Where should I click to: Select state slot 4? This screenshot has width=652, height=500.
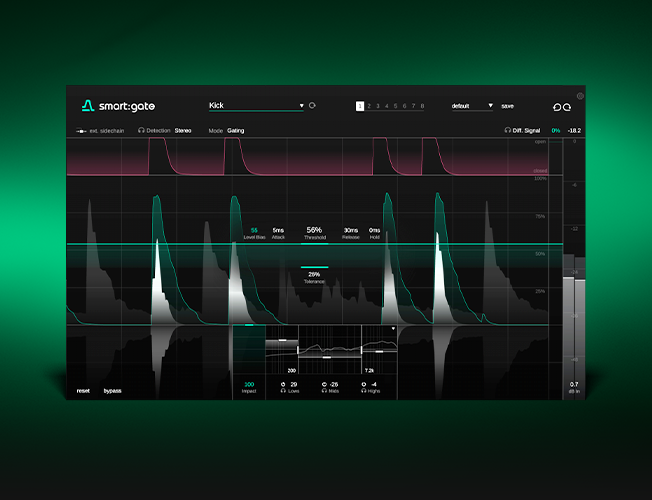[x=387, y=106]
